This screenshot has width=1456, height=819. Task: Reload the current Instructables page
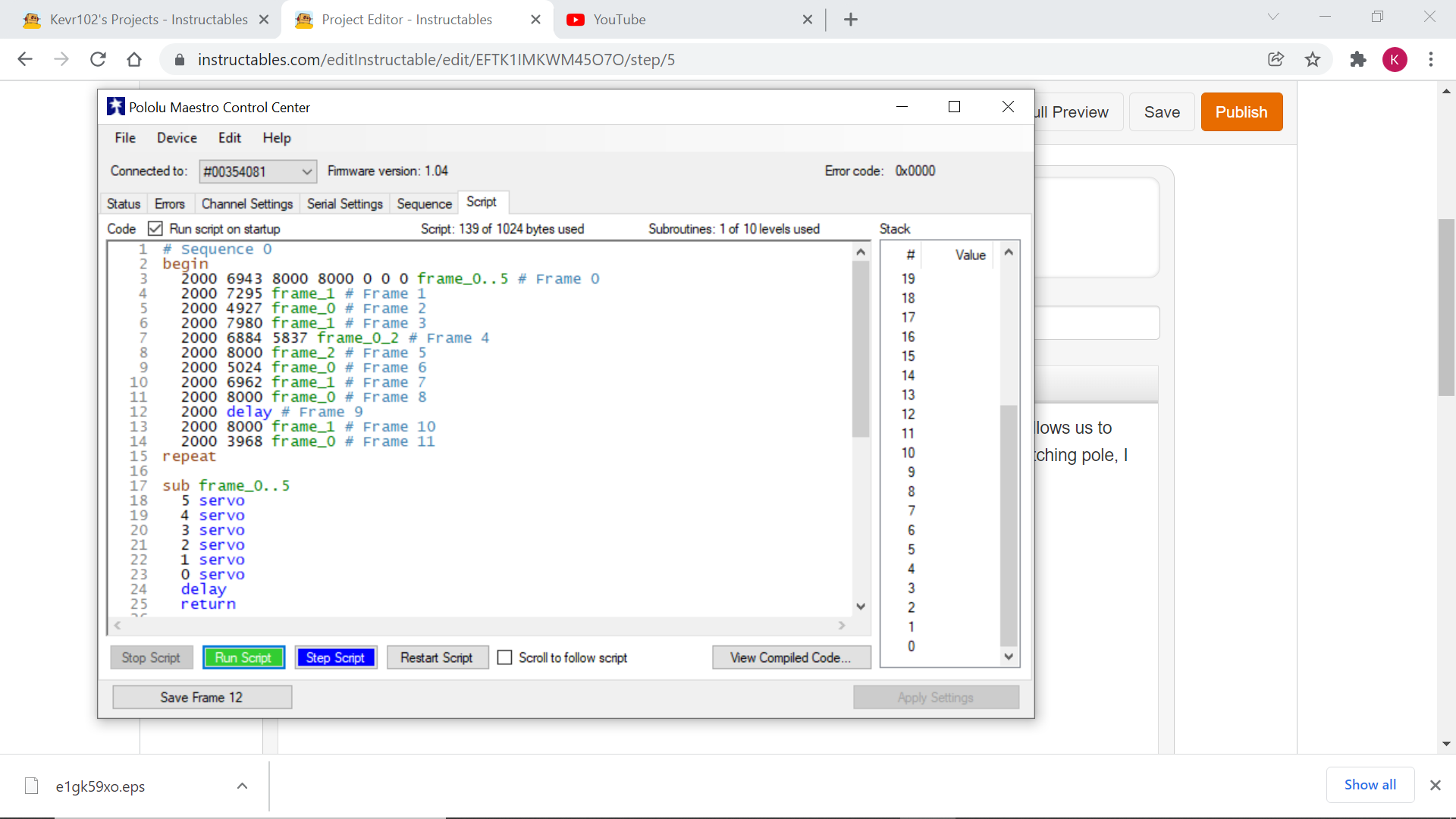point(98,59)
